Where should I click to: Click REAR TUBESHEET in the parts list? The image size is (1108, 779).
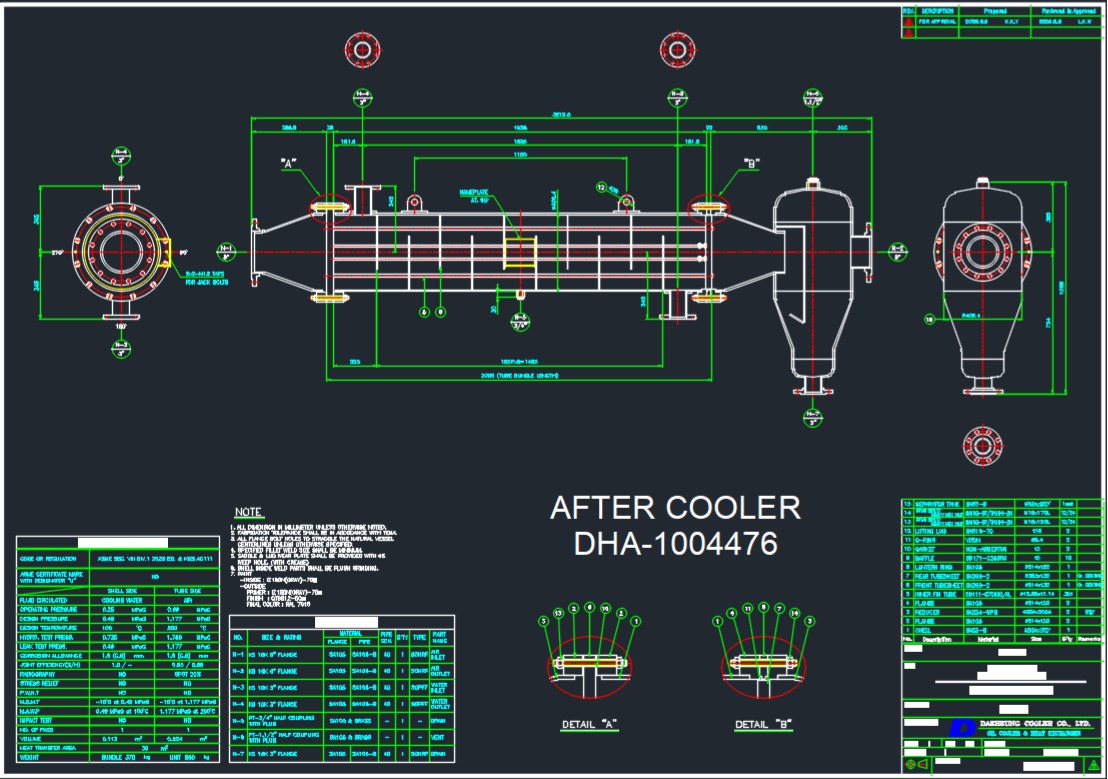coord(937,576)
